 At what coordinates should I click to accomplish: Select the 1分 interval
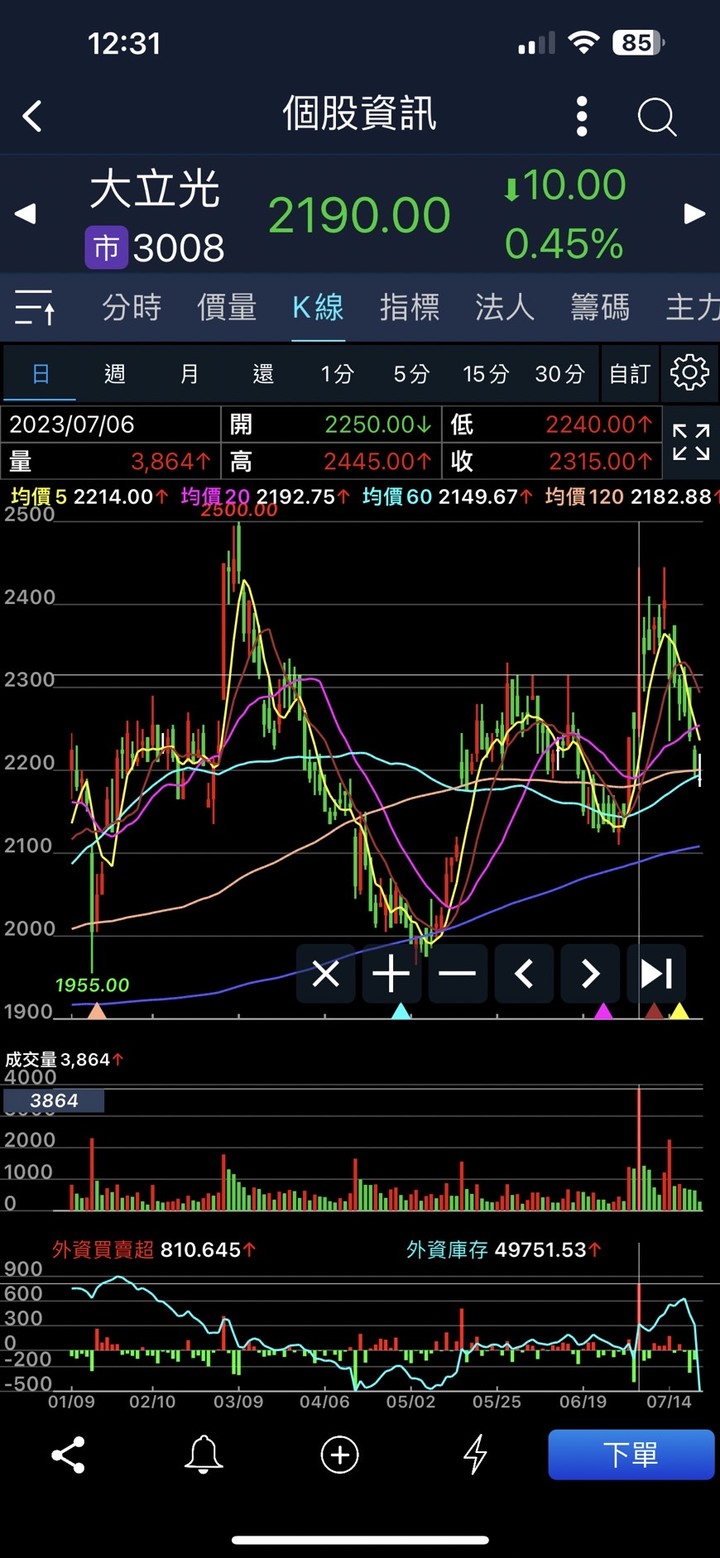(337, 374)
